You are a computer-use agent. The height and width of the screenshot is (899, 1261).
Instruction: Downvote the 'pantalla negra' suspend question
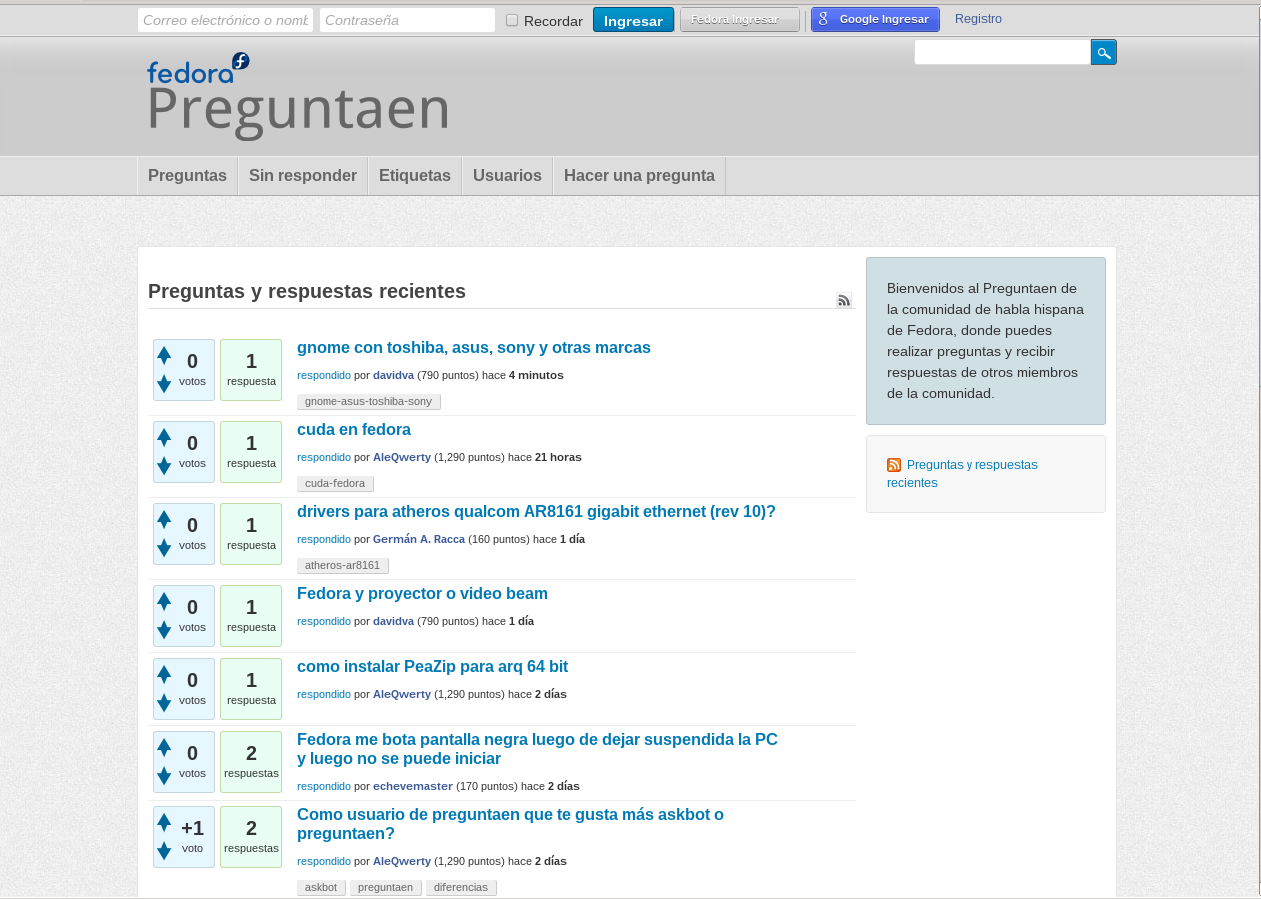pyautogui.click(x=164, y=776)
